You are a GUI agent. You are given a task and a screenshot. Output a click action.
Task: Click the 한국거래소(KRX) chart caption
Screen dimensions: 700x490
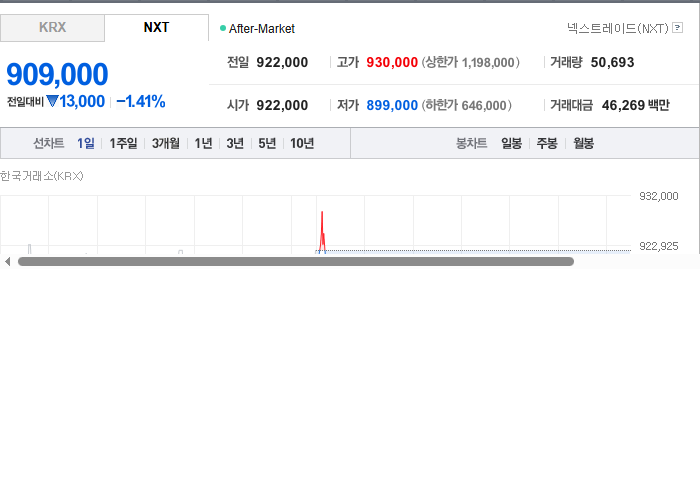click(42, 176)
